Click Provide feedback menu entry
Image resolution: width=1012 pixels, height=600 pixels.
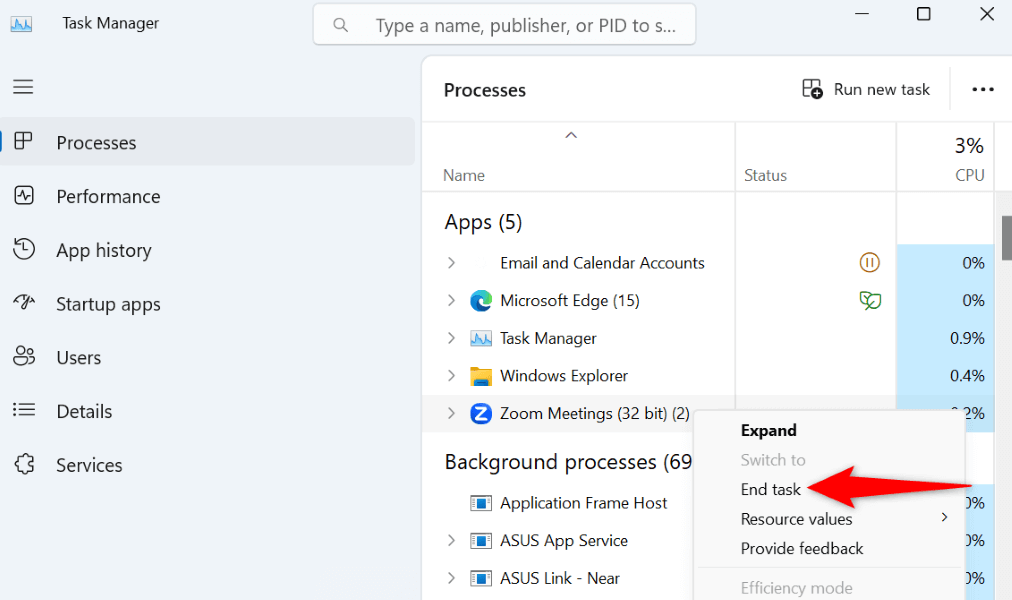[x=801, y=548]
